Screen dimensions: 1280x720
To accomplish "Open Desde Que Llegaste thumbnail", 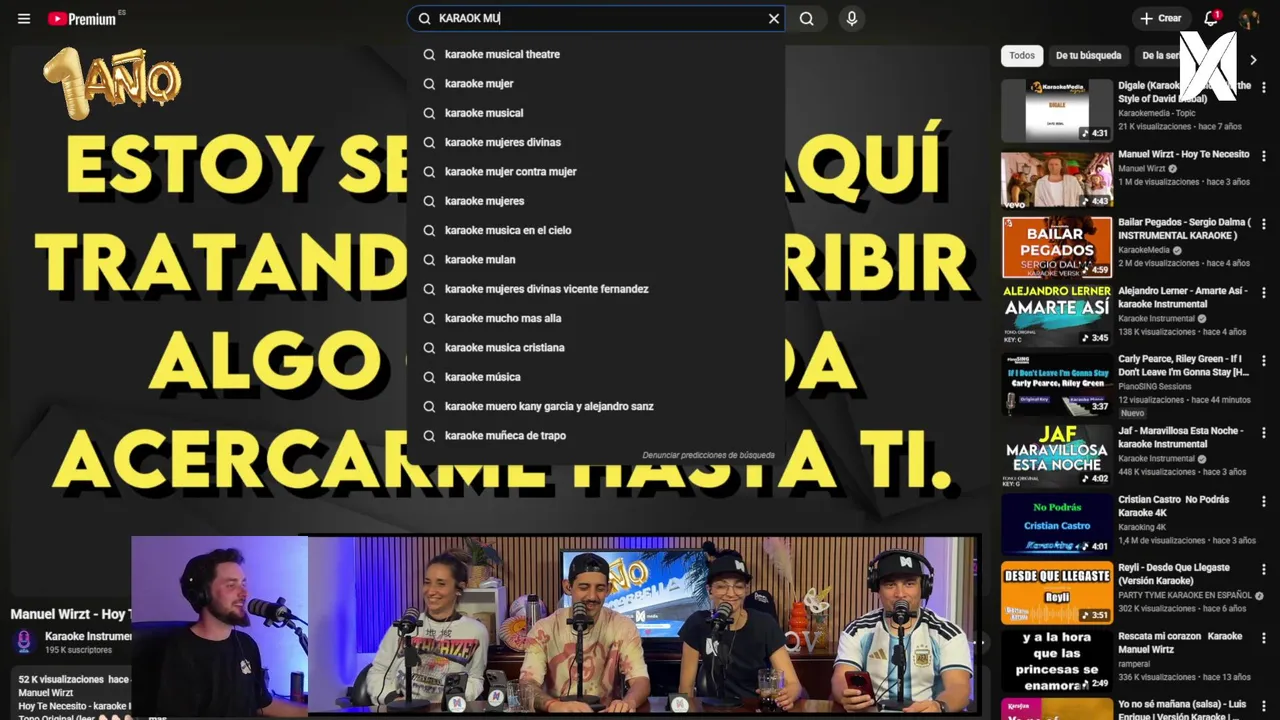I will [x=1057, y=593].
